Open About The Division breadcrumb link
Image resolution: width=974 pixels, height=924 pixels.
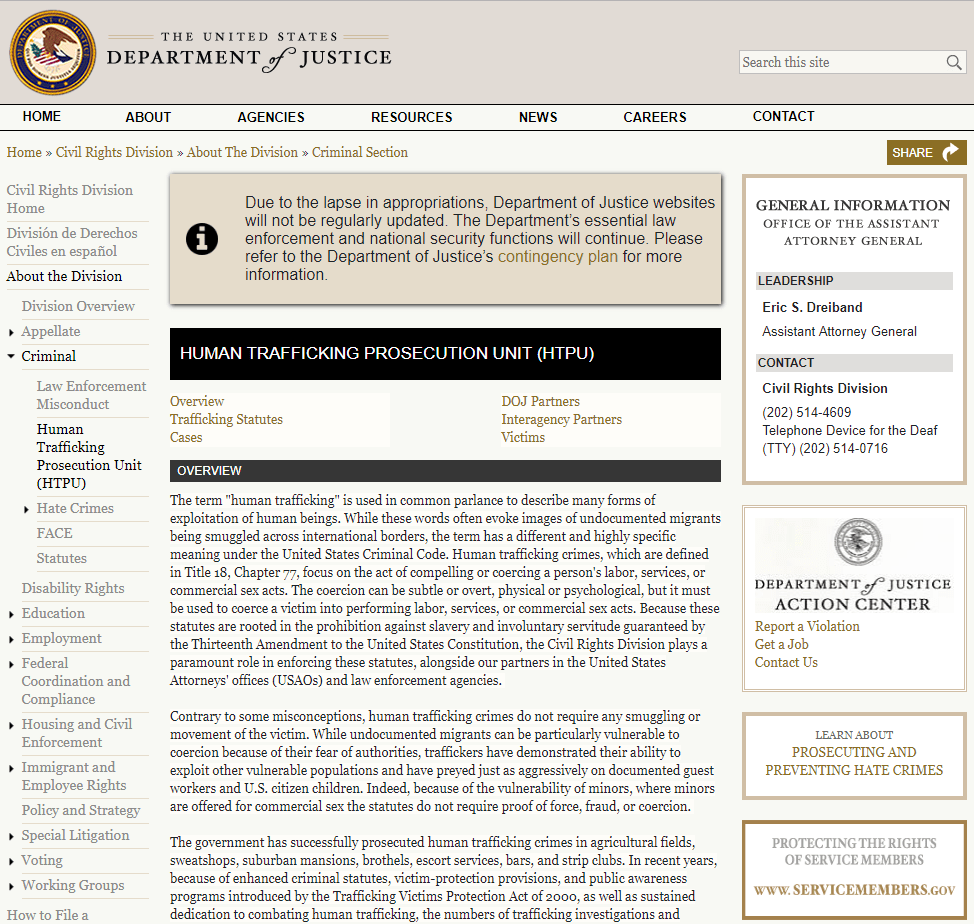[x=242, y=153]
